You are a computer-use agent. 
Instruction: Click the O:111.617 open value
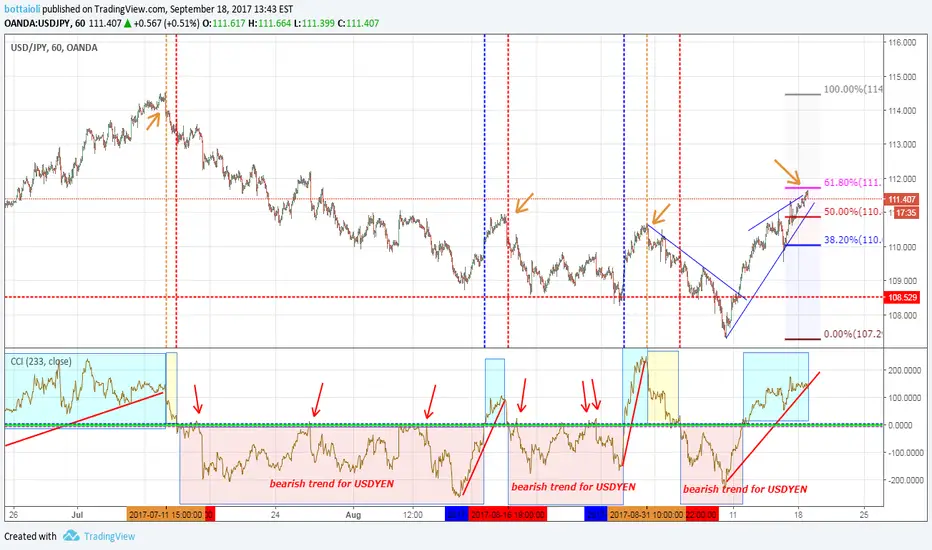click(x=223, y=23)
